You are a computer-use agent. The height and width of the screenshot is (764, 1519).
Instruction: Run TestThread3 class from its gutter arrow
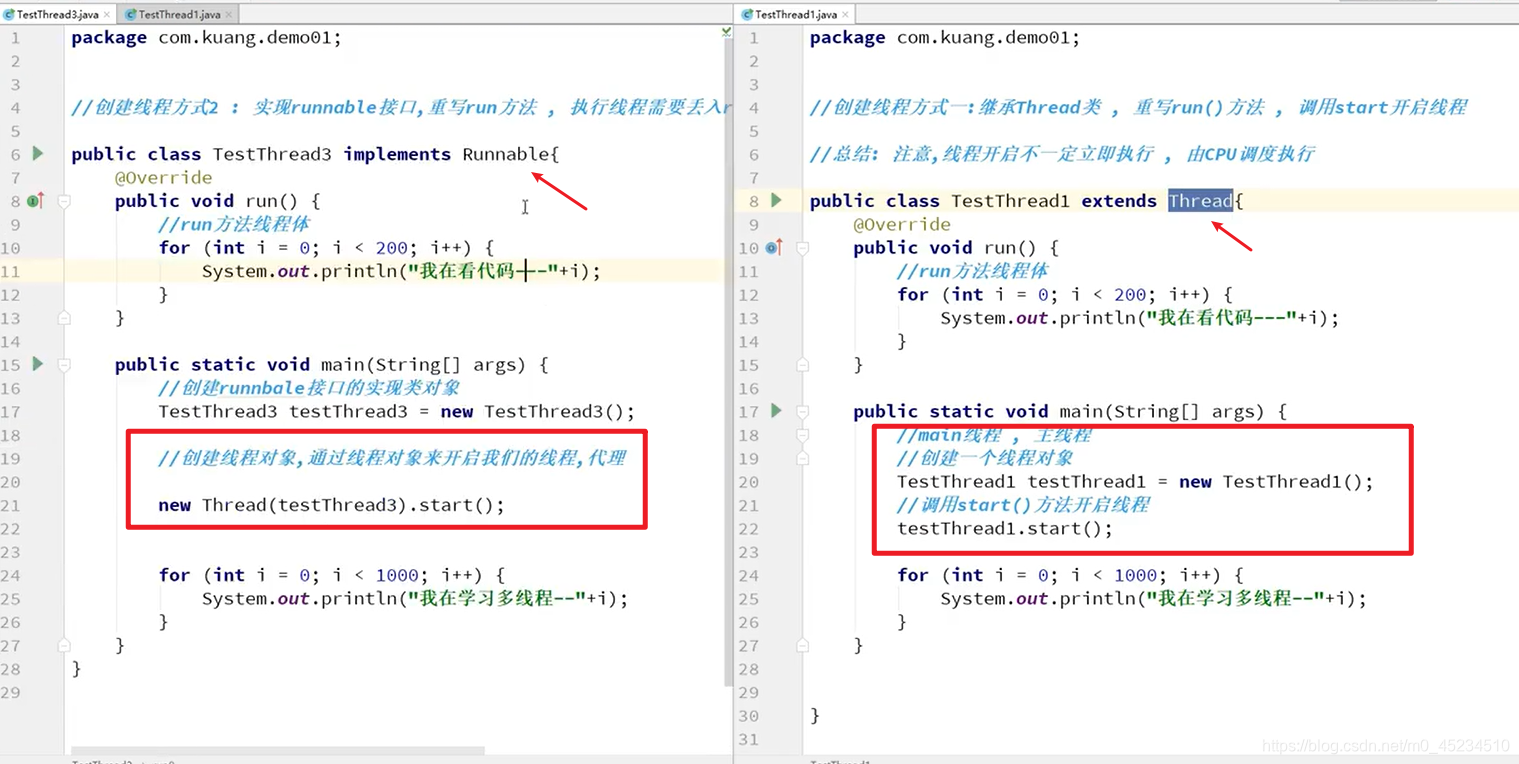[38, 154]
